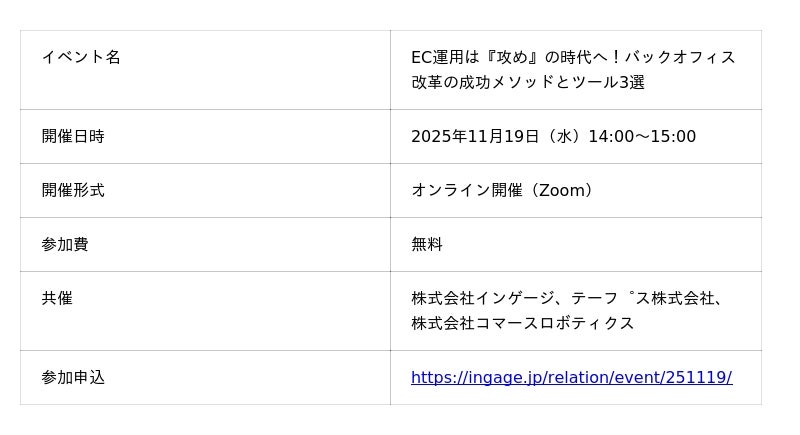Click the 参加費 label cell

(65, 244)
